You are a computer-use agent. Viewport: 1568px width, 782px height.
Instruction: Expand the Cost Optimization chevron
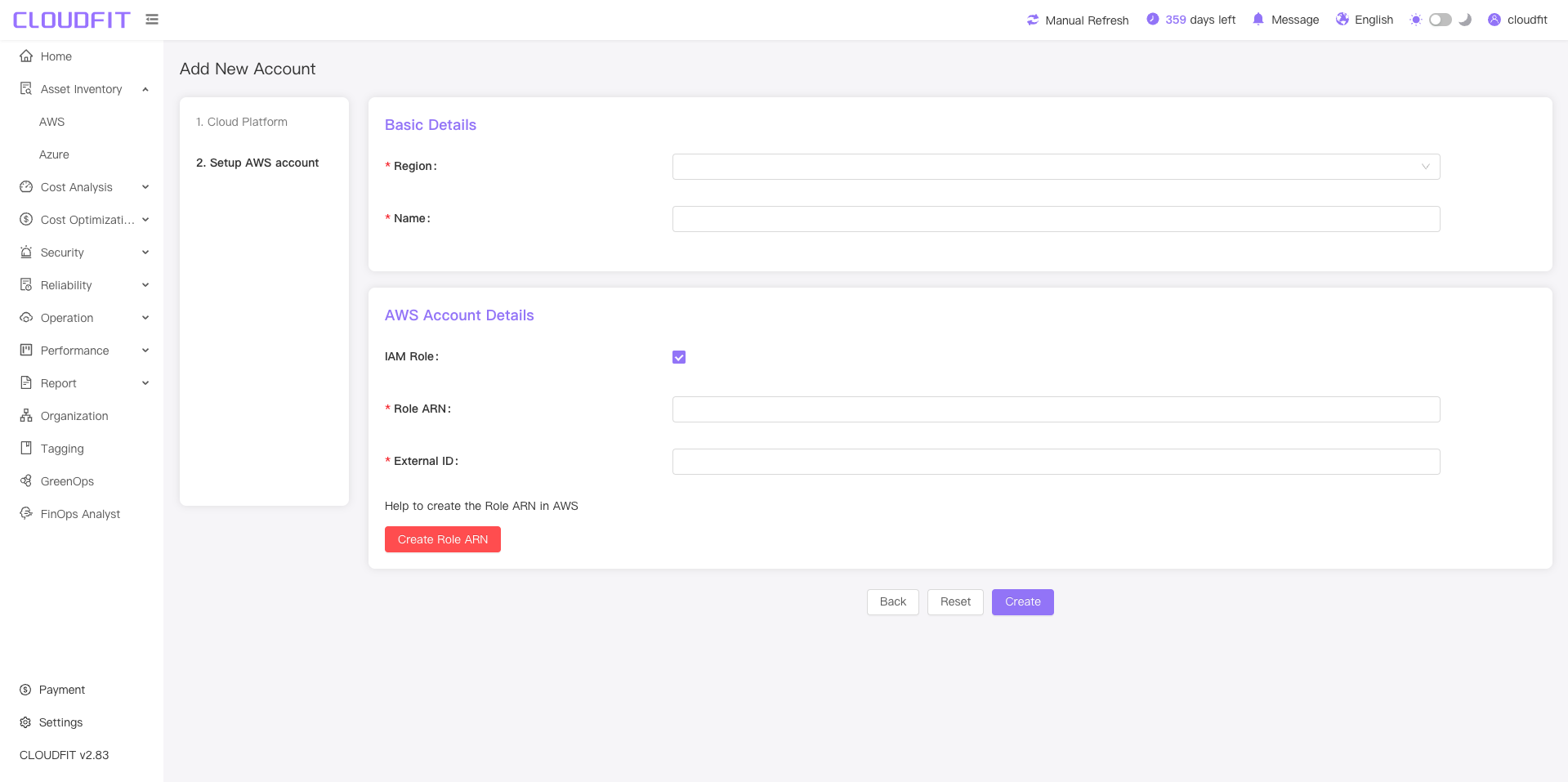point(145,220)
